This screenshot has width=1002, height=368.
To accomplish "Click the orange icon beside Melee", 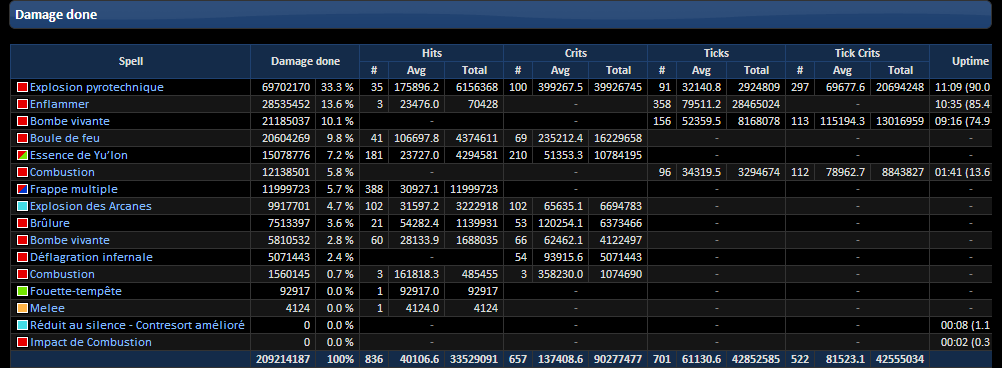I will tap(22, 308).
